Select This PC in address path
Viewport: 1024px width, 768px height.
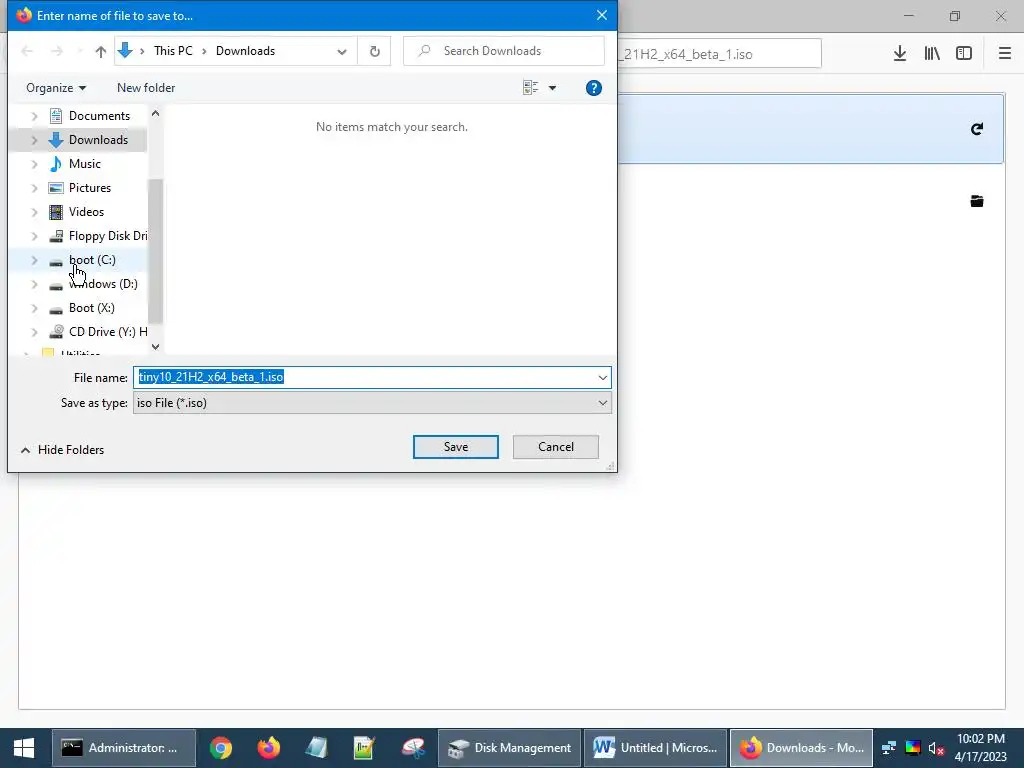173,51
